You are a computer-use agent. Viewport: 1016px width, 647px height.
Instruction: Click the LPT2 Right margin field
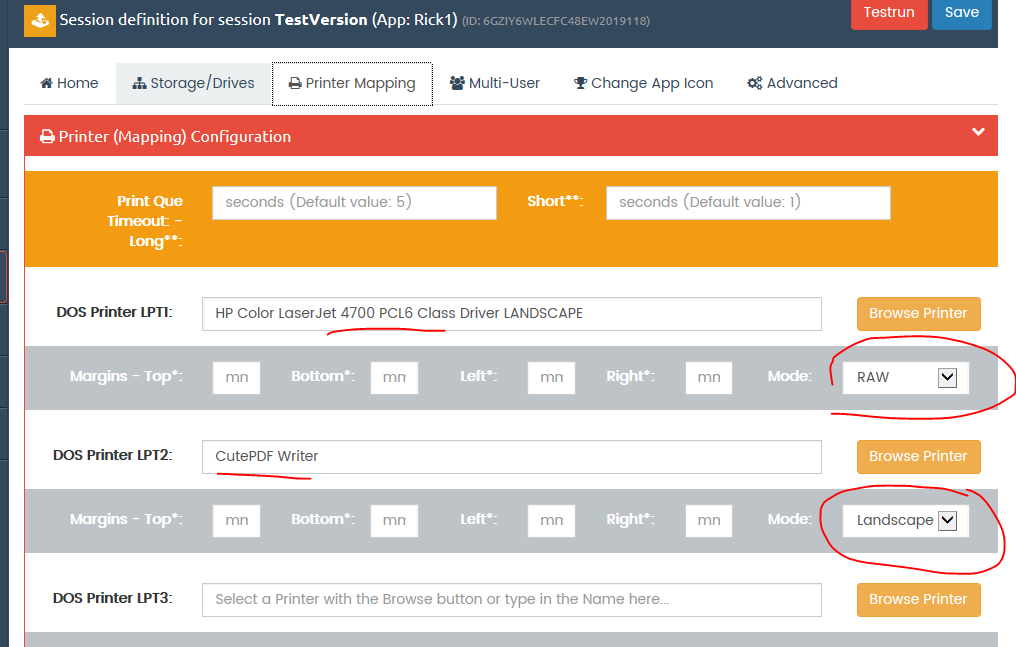point(709,521)
